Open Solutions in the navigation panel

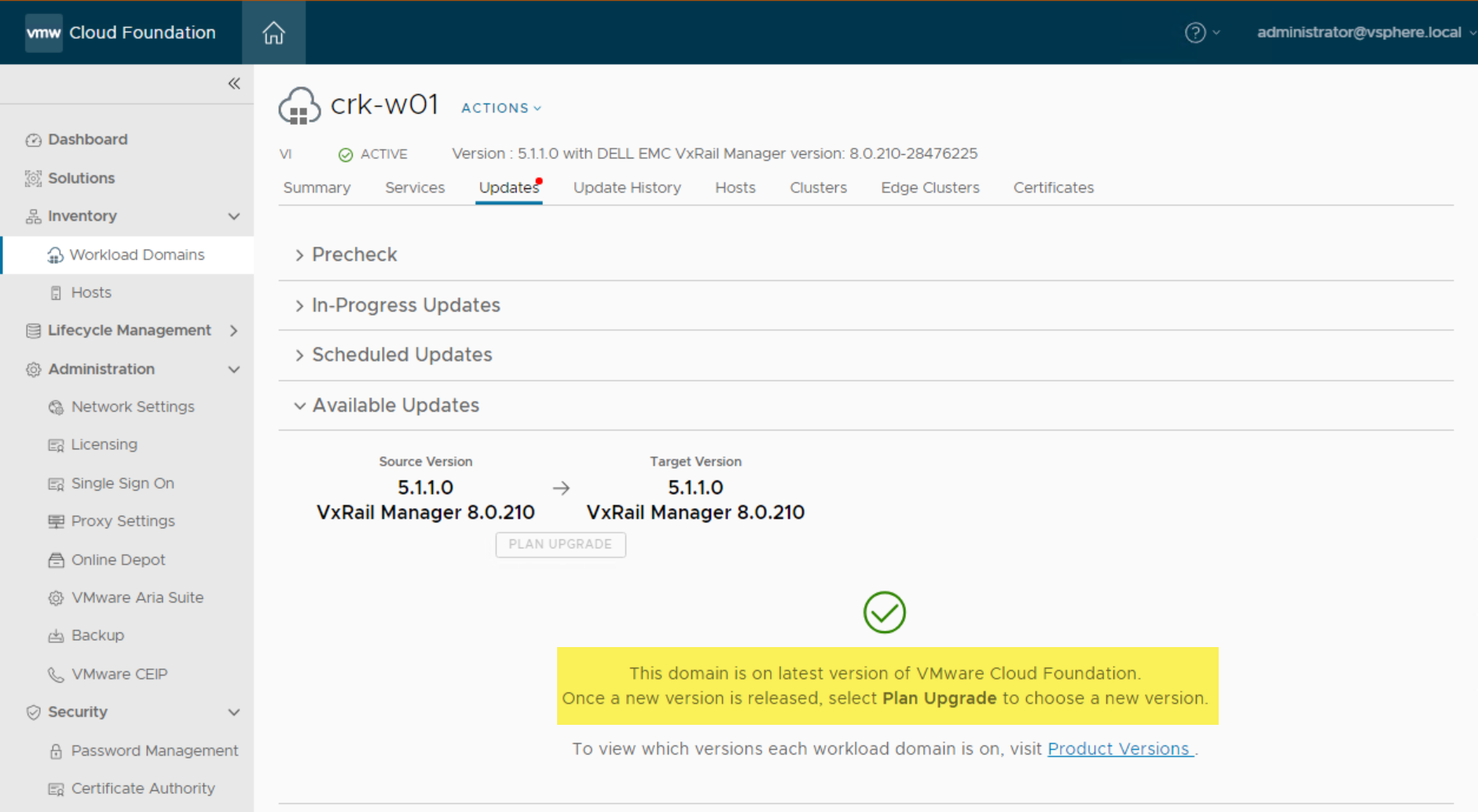[81, 178]
